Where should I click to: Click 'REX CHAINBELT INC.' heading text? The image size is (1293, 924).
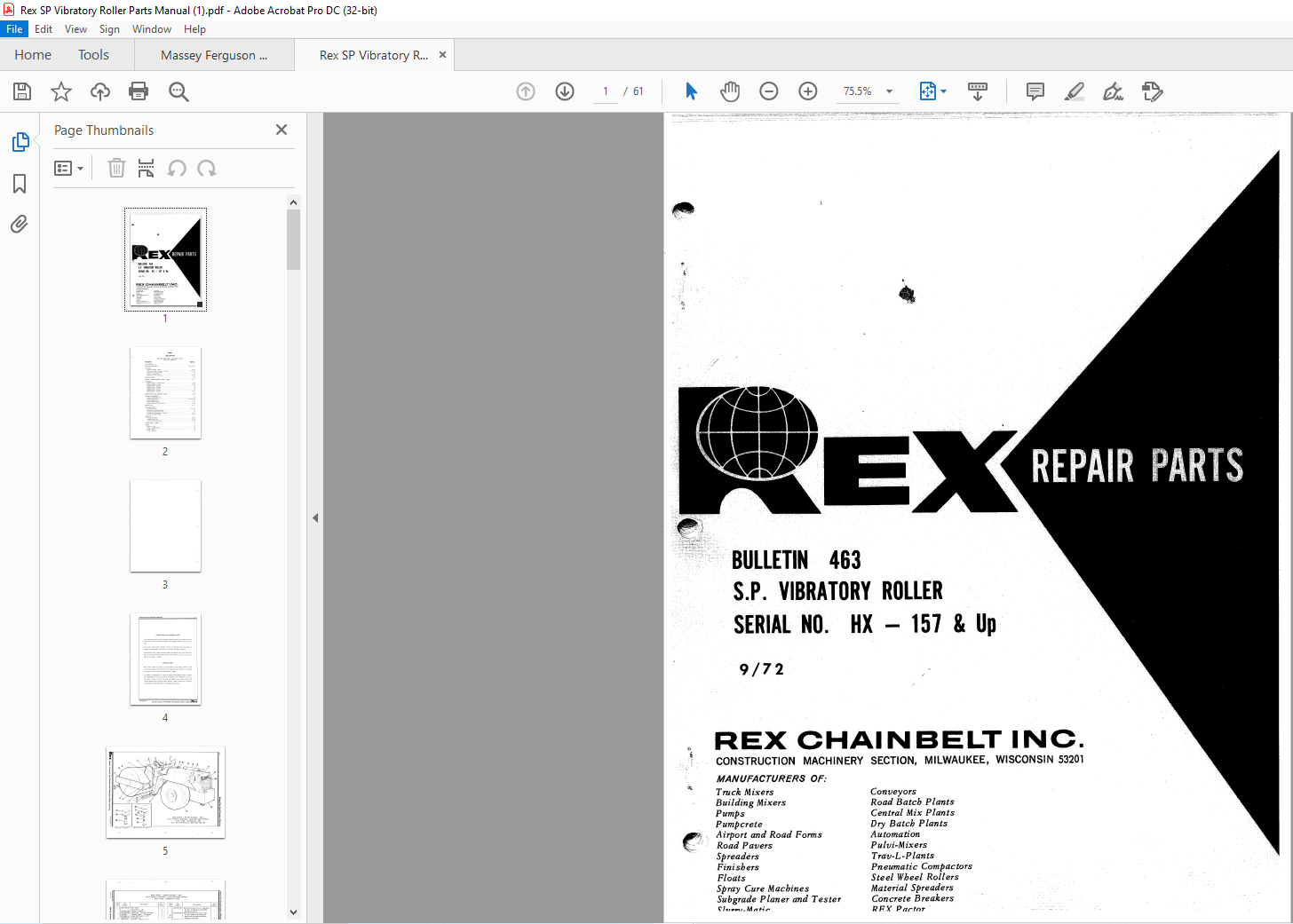(899, 740)
